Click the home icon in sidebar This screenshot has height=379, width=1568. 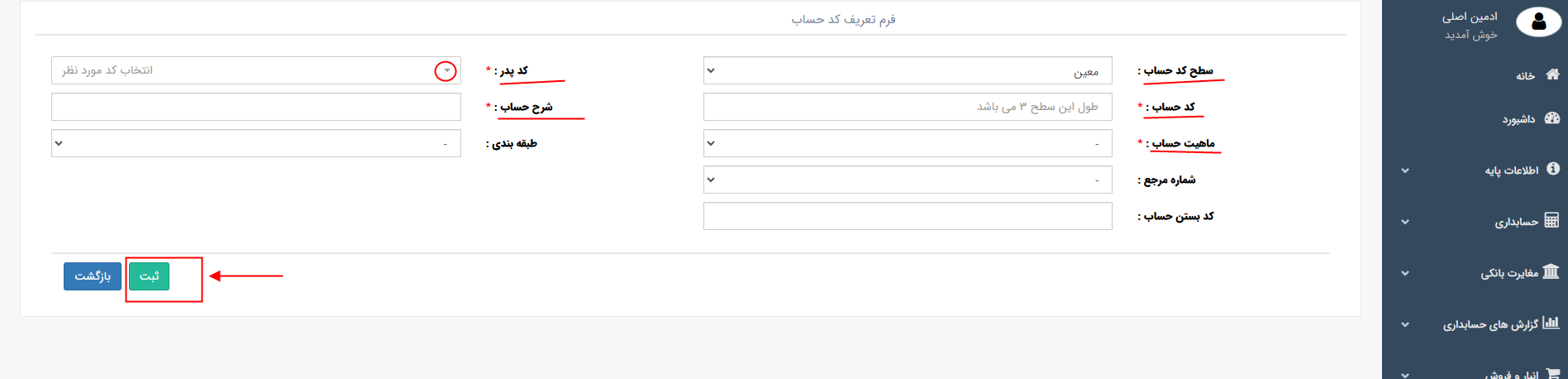[x=1552, y=74]
